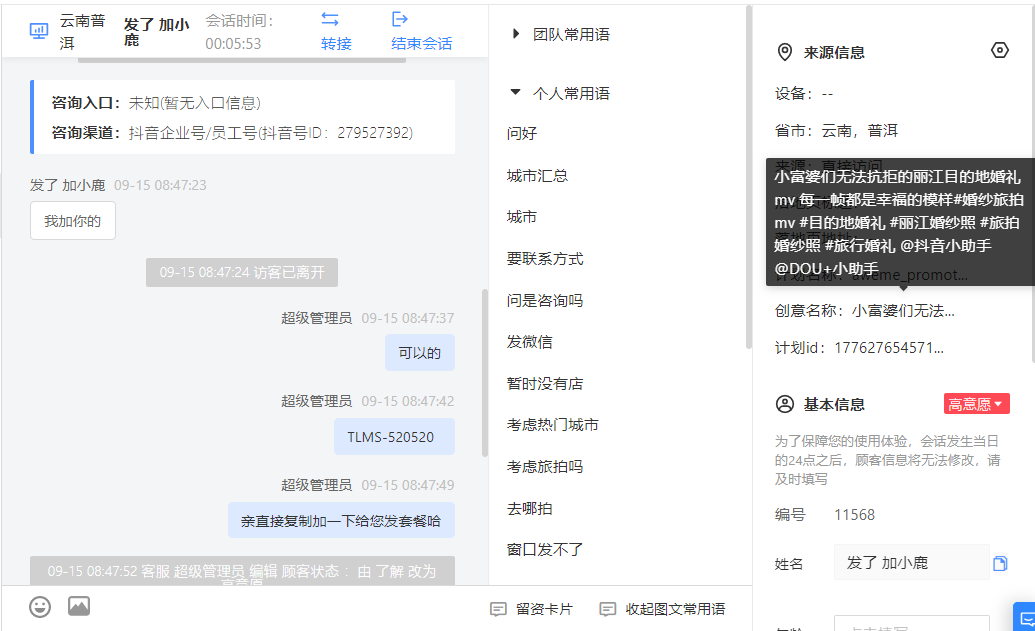Click the 省市 云南, 普洱 text
1035x631 pixels.
pyautogui.click(x=836, y=131)
